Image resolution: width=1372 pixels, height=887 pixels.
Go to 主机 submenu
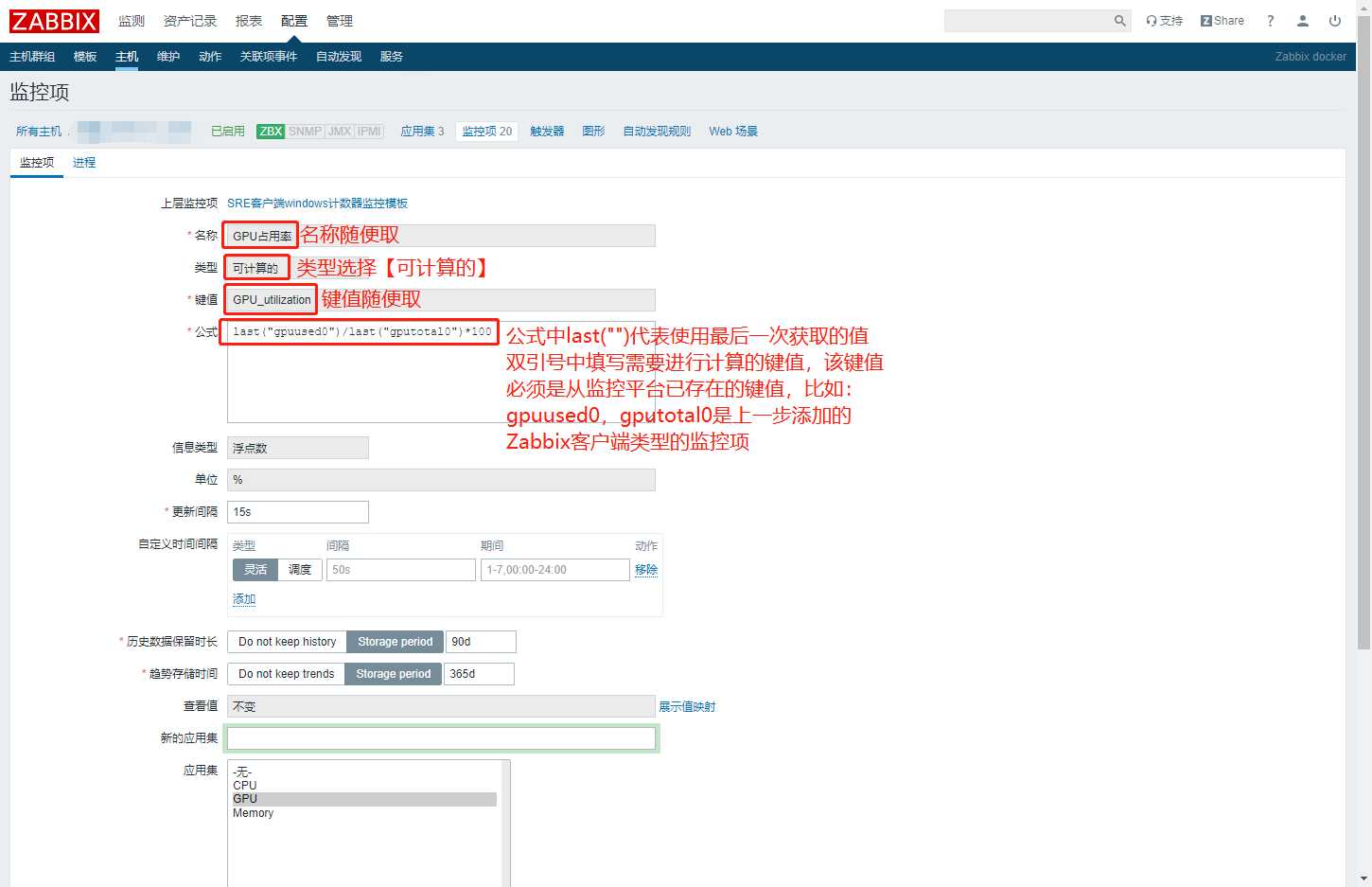(127, 57)
